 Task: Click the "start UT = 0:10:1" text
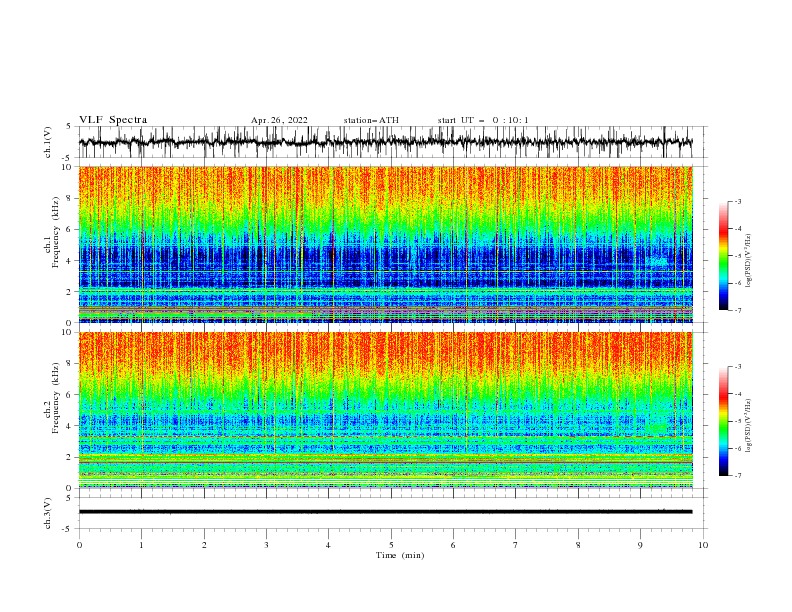coord(483,120)
